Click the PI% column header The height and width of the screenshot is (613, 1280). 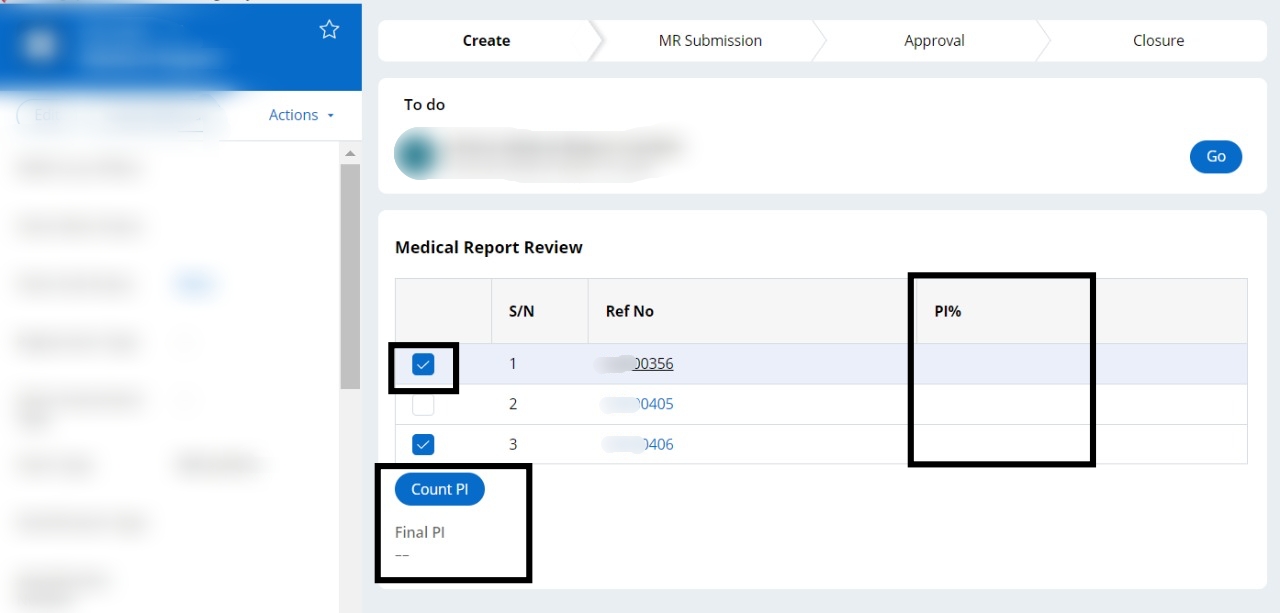tap(947, 311)
